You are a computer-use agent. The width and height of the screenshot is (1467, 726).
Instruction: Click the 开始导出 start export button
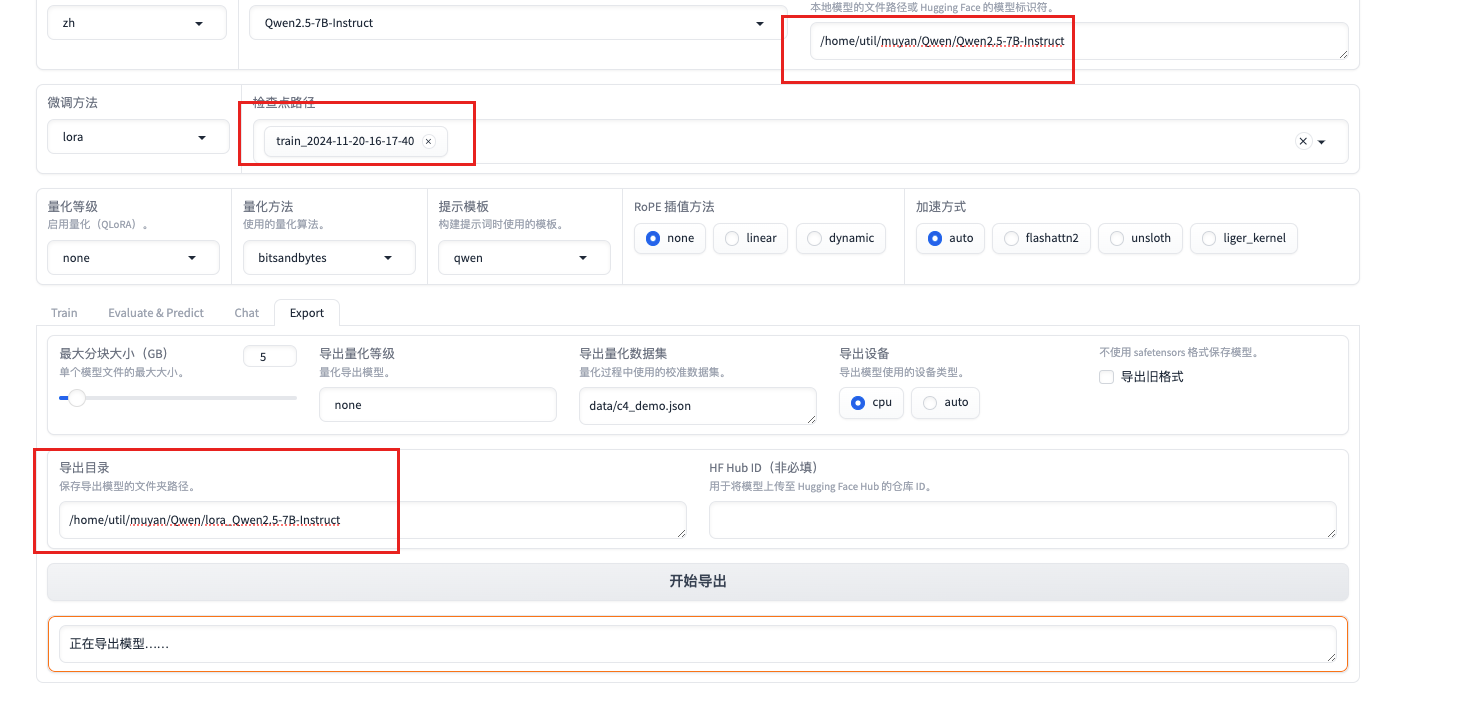[x=697, y=581]
